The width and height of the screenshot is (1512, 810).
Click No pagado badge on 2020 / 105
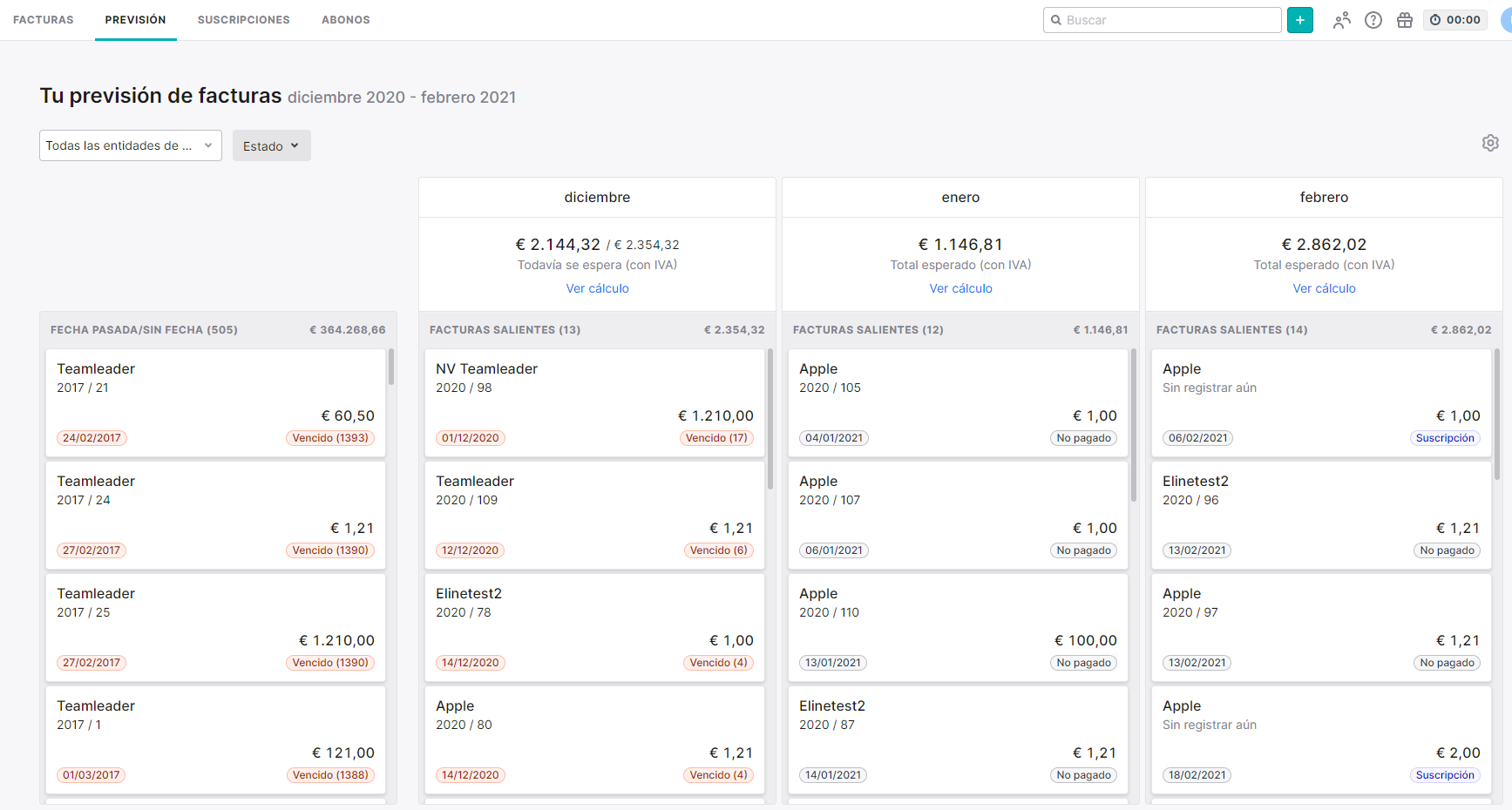1083,438
